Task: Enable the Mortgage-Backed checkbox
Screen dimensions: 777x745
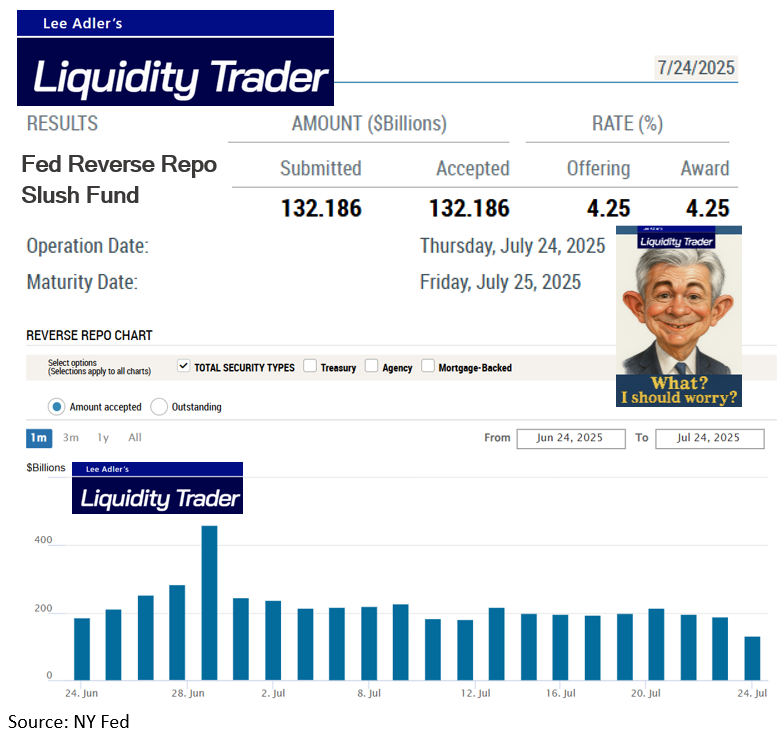Action: [x=428, y=366]
